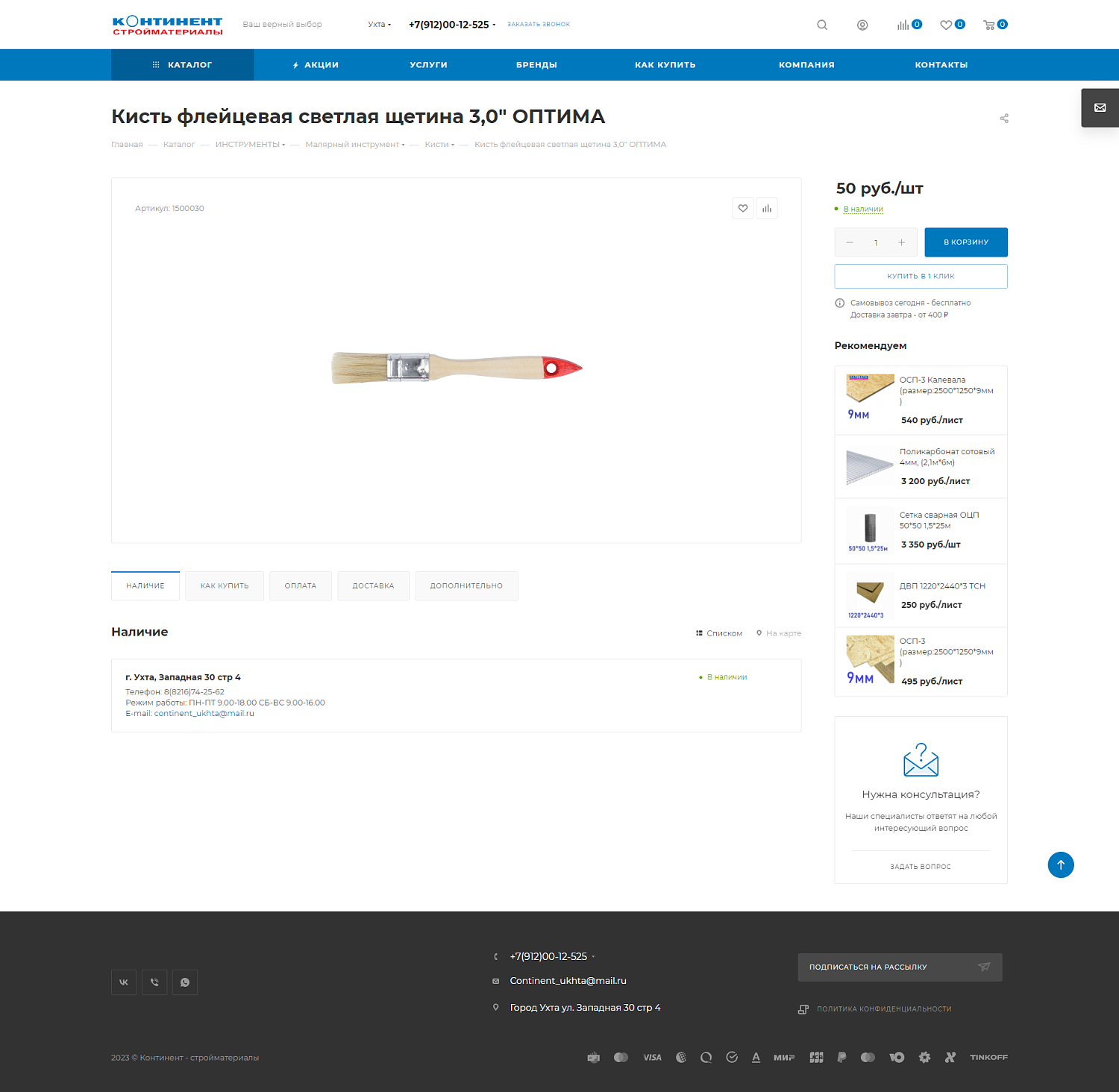Click КУПИТЬ В 1 КЛИК button
1119x1092 pixels.
921,277
